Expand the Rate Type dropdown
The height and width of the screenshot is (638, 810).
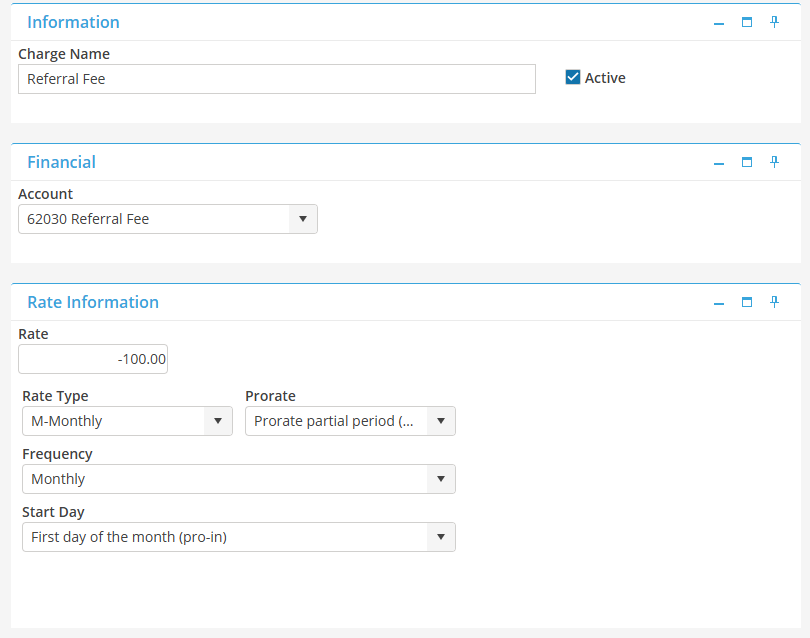[218, 421]
